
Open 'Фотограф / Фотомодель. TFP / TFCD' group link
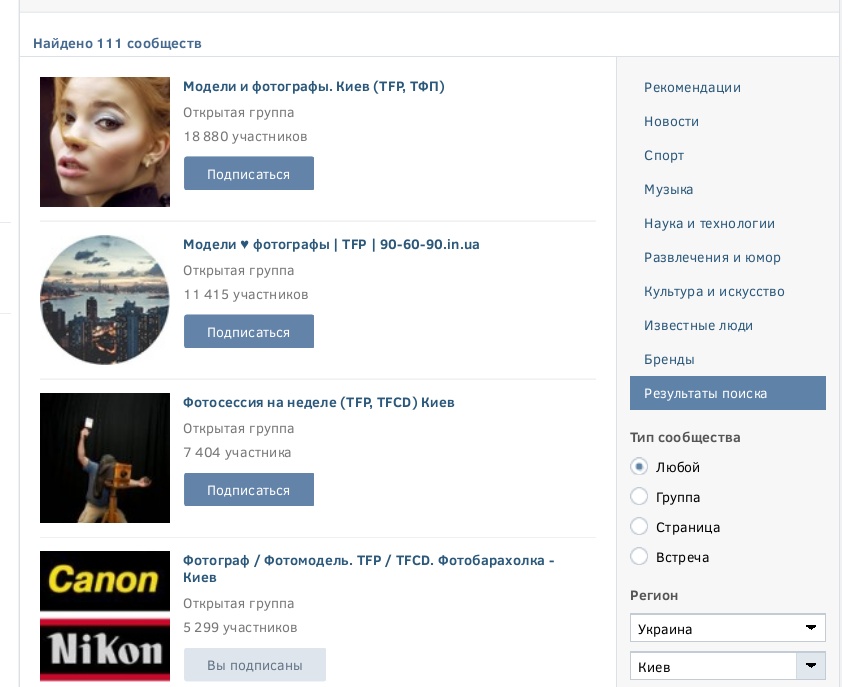pos(368,561)
